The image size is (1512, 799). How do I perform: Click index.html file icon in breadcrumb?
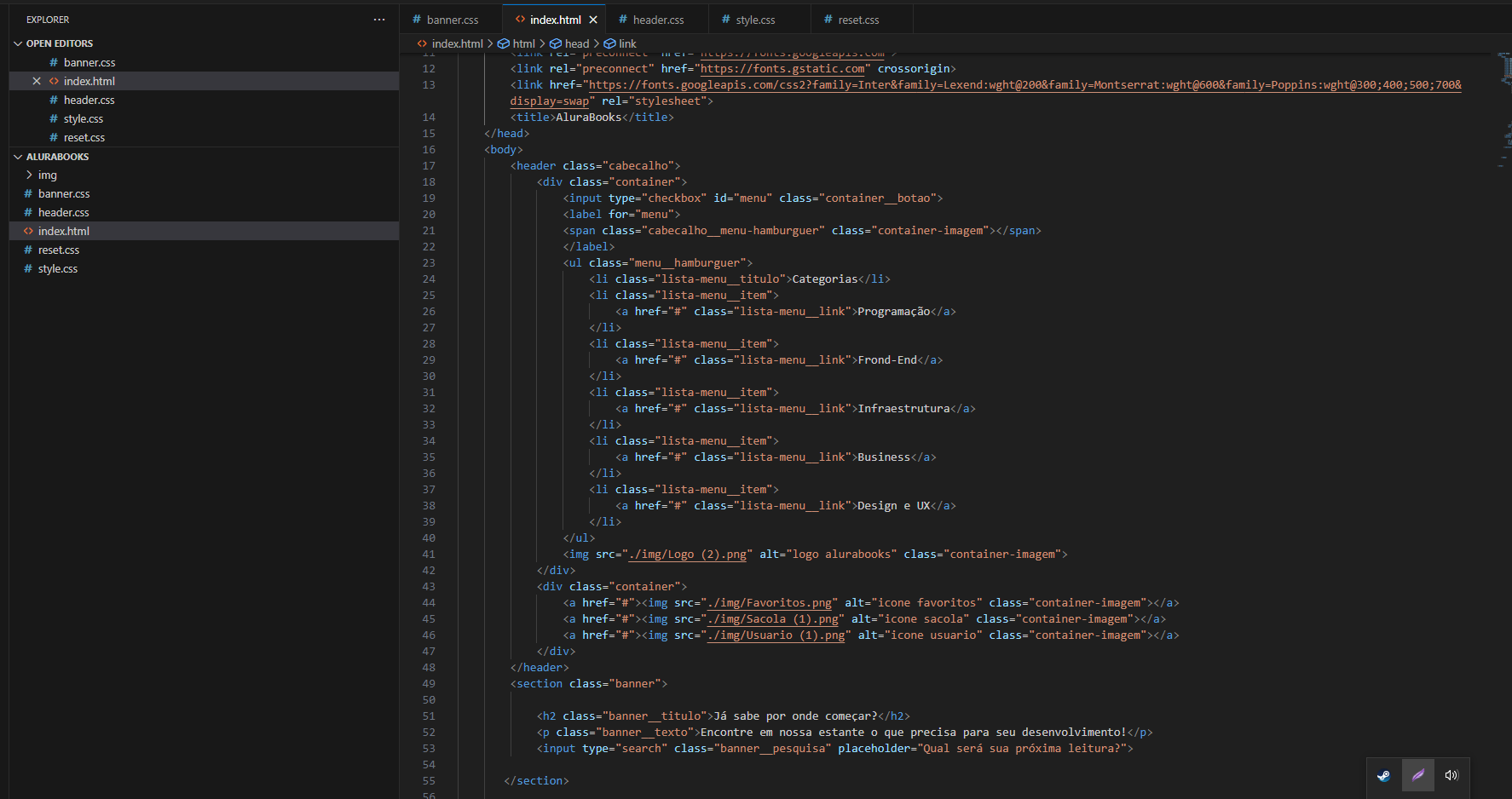422,43
